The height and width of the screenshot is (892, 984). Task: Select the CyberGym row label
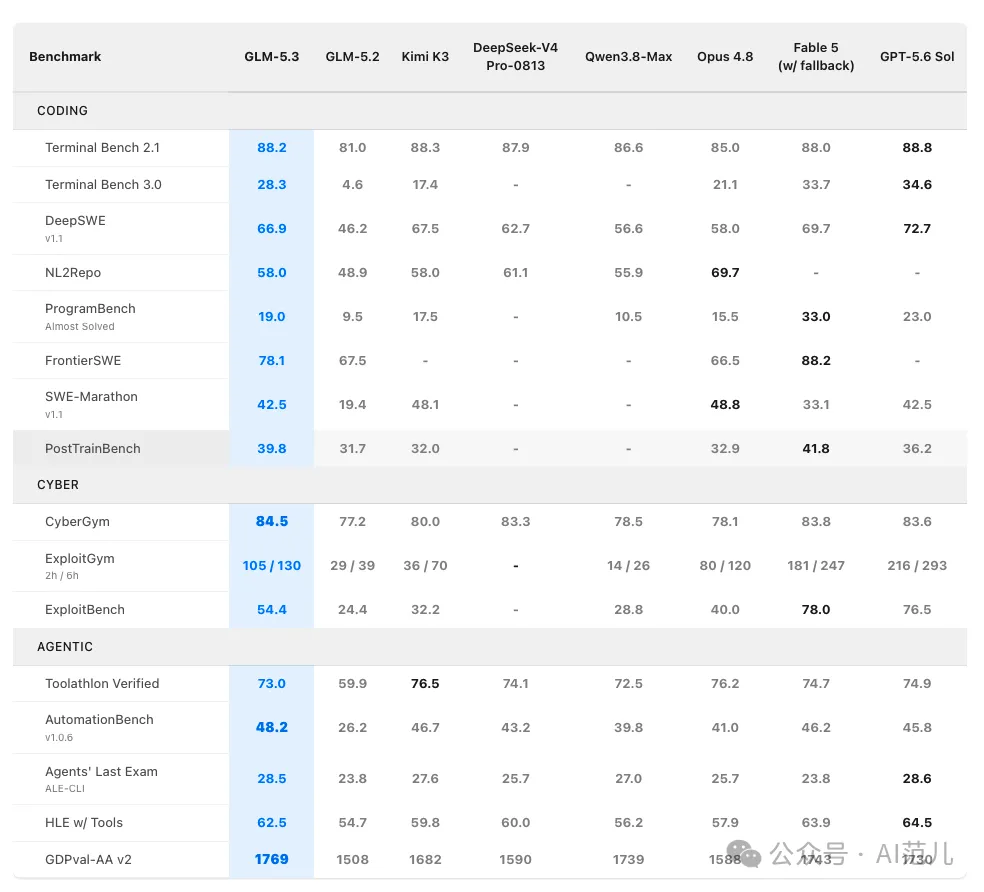pyautogui.click(x=77, y=522)
